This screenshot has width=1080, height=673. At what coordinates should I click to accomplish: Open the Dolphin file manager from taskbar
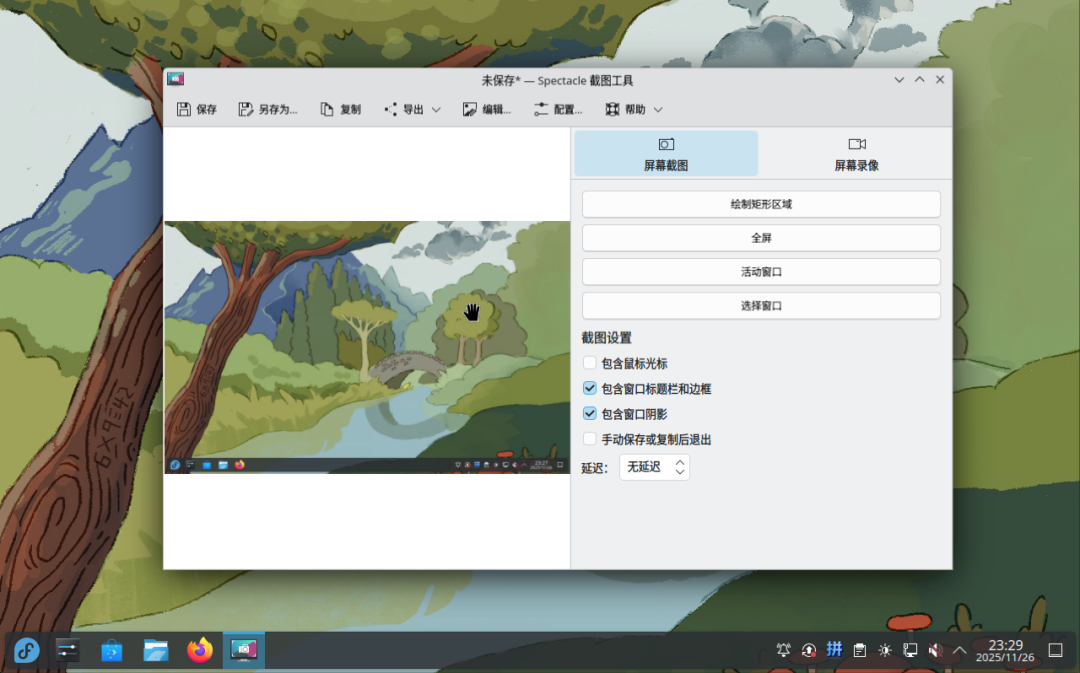[x=156, y=650]
